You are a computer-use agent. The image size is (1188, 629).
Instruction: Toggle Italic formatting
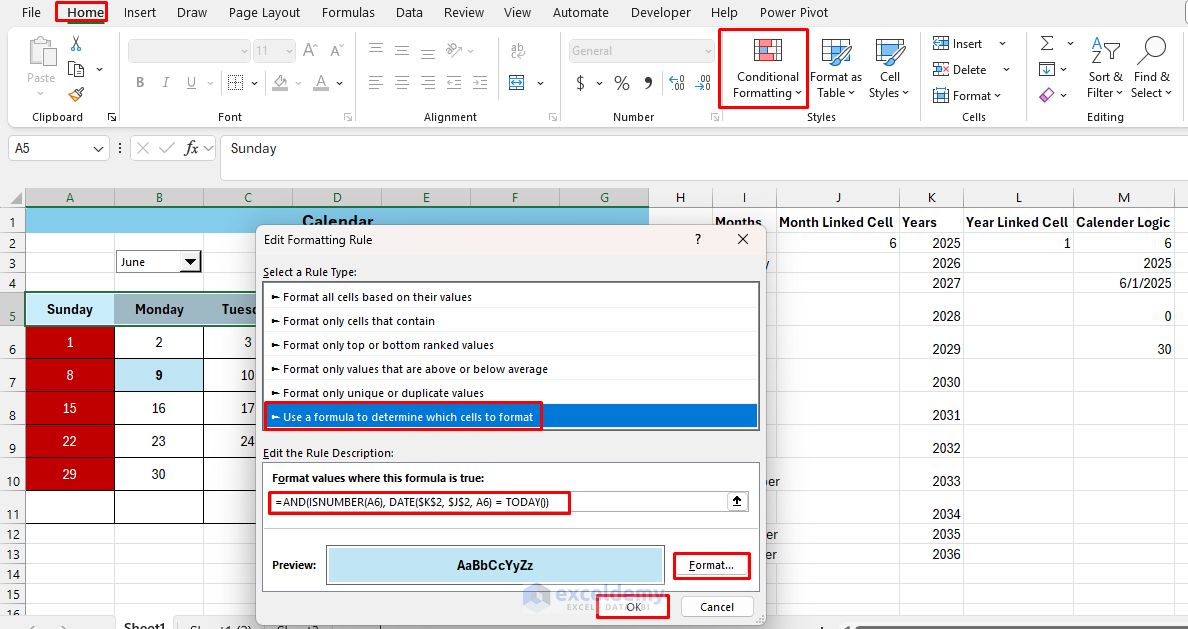165,83
